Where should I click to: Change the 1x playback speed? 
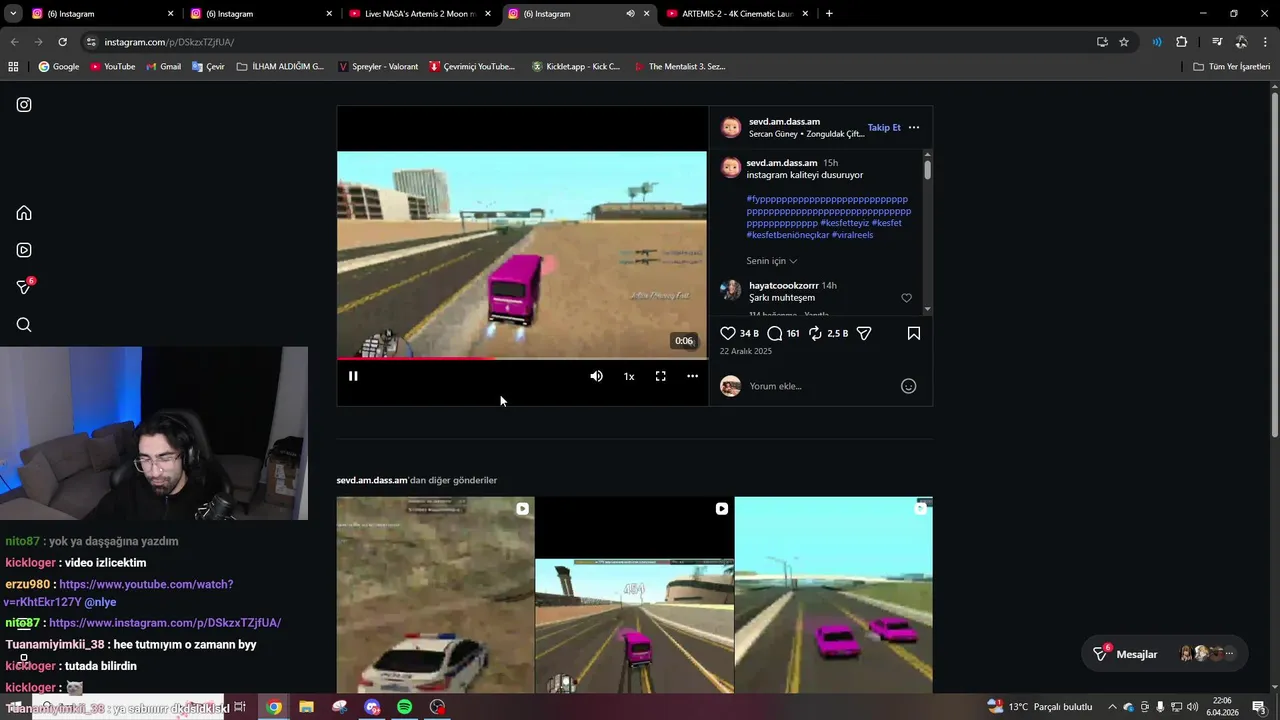629,376
